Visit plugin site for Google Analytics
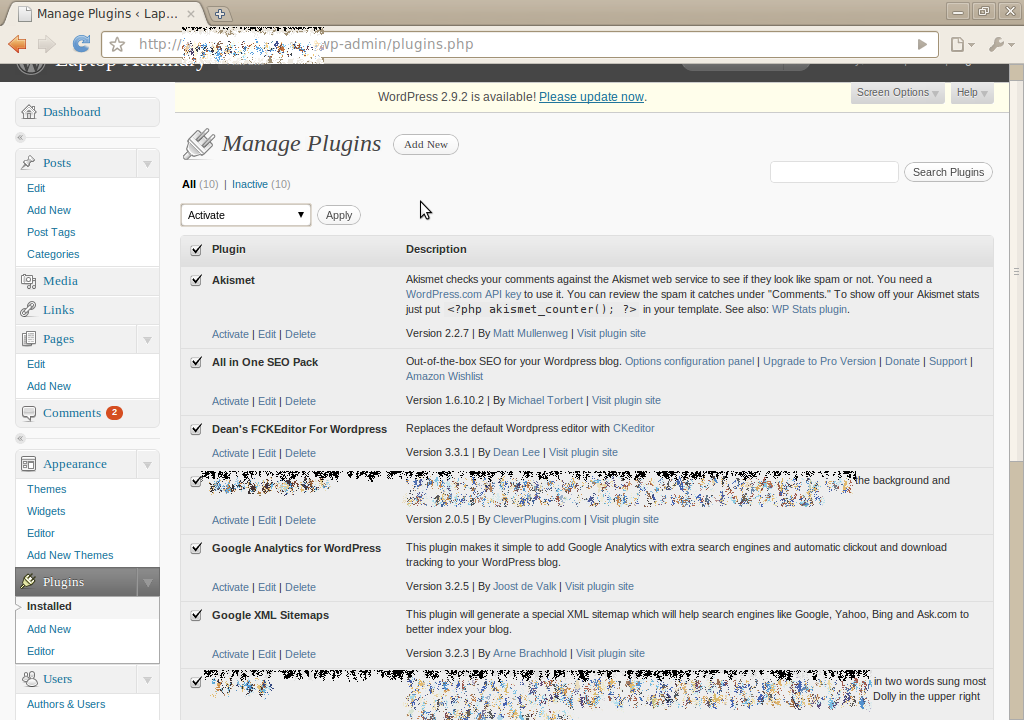This screenshot has height=720, width=1024. pyautogui.click(x=599, y=587)
